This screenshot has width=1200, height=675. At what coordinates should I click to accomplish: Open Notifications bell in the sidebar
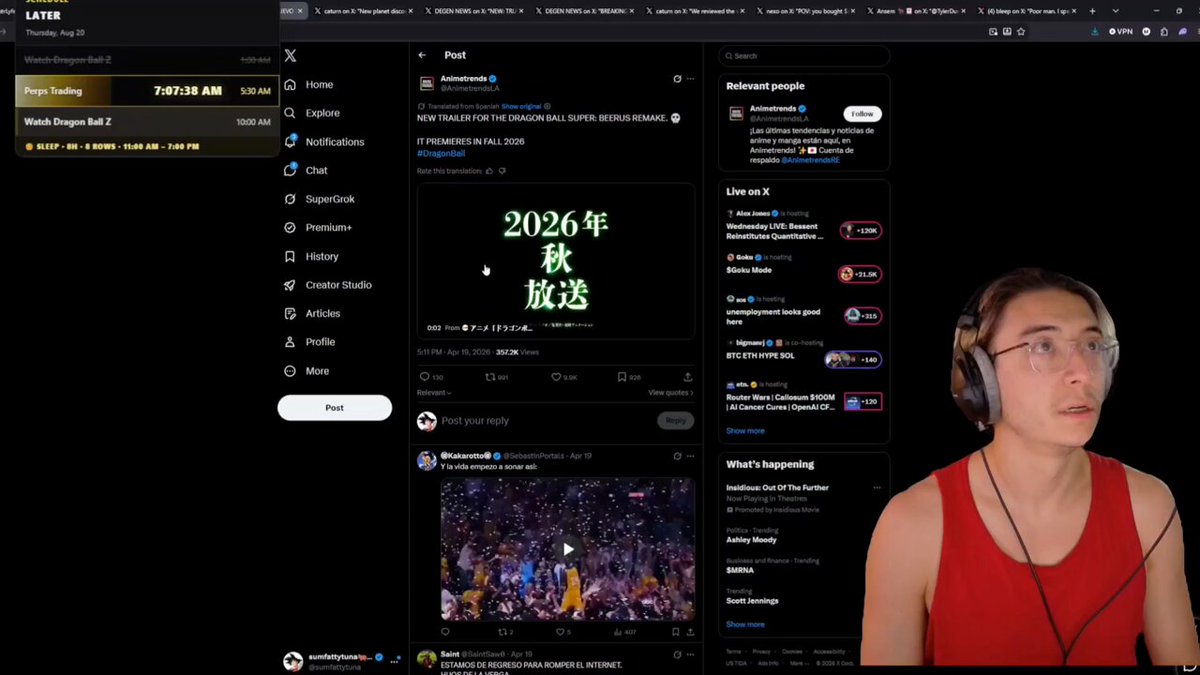[x=290, y=141]
